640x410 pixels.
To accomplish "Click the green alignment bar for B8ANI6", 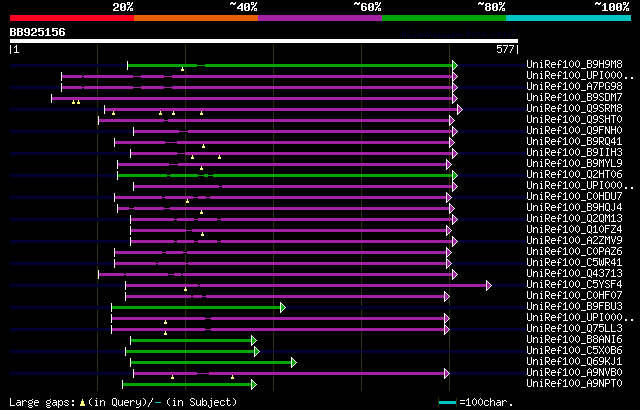I will pyautogui.click(x=191, y=341).
